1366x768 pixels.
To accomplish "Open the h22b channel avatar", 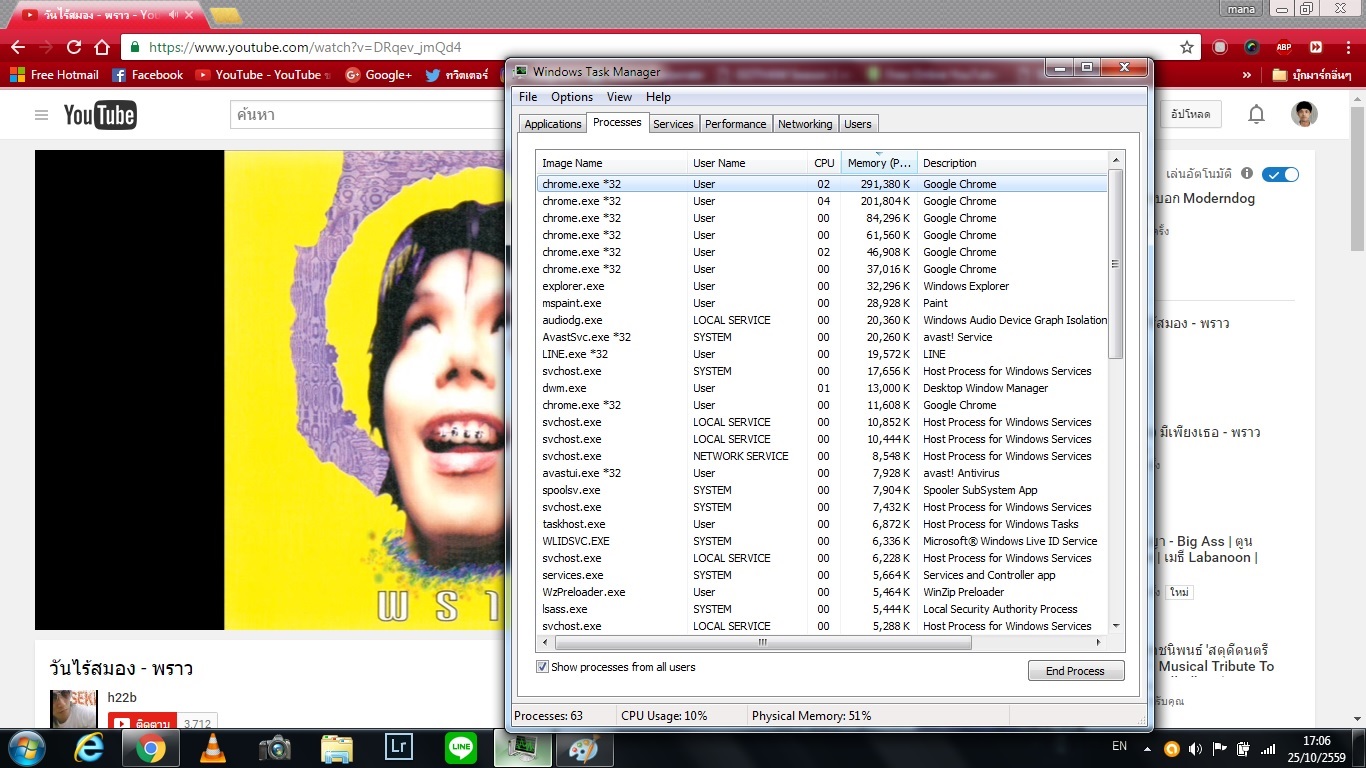I will (74, 709).
